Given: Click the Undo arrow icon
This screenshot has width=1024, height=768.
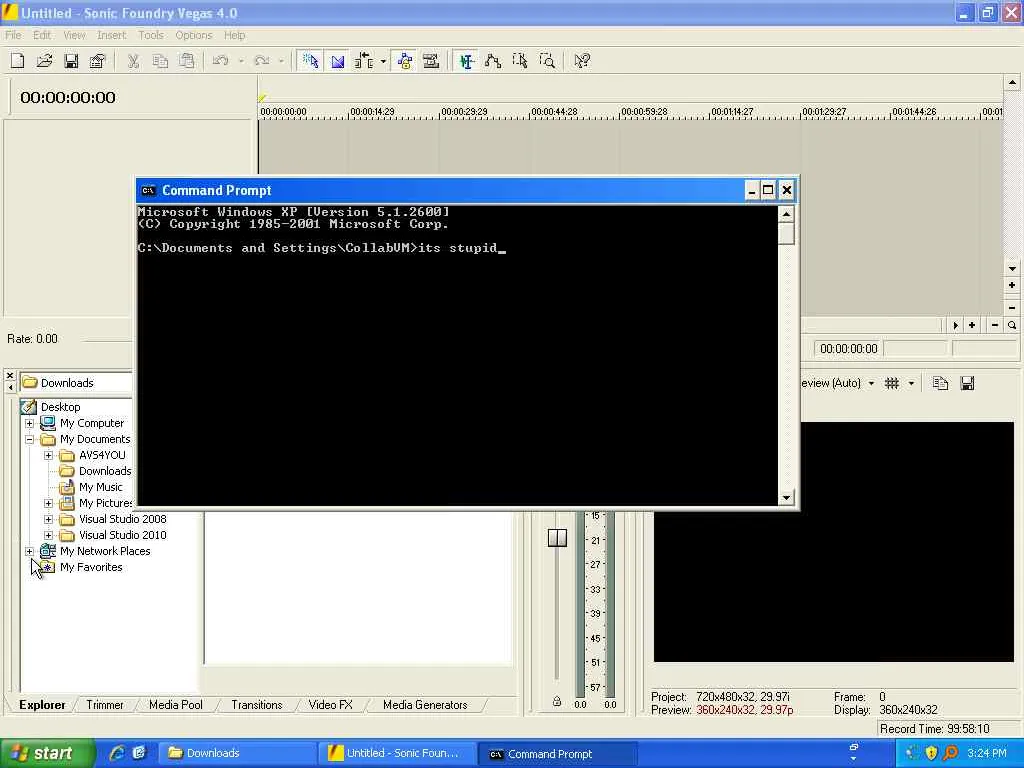Looking at the screenshot, I should point(221,61).
